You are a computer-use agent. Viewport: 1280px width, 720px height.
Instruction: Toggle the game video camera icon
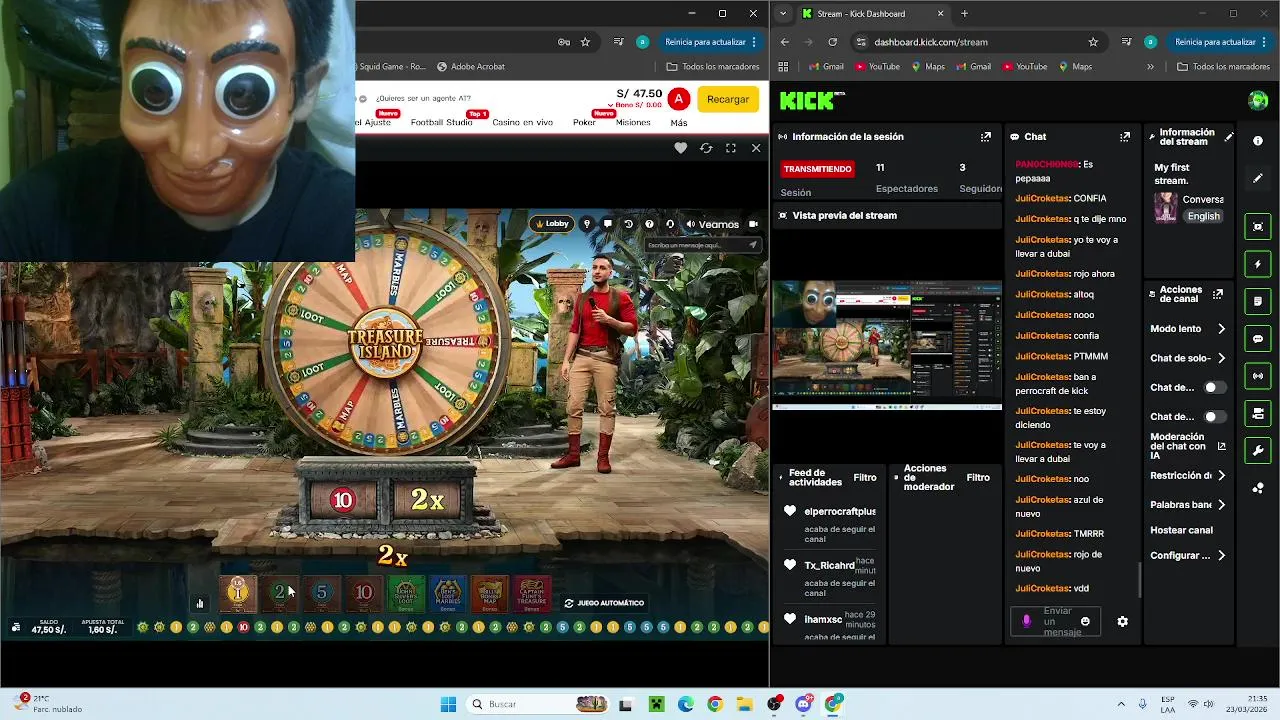tap(754, 224)
